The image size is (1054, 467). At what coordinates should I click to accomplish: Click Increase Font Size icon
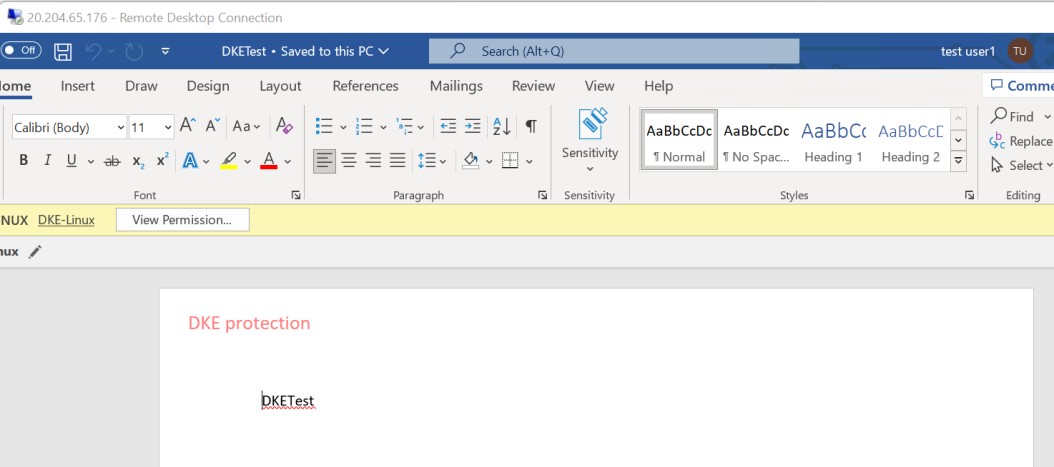[x=188, y=125]
